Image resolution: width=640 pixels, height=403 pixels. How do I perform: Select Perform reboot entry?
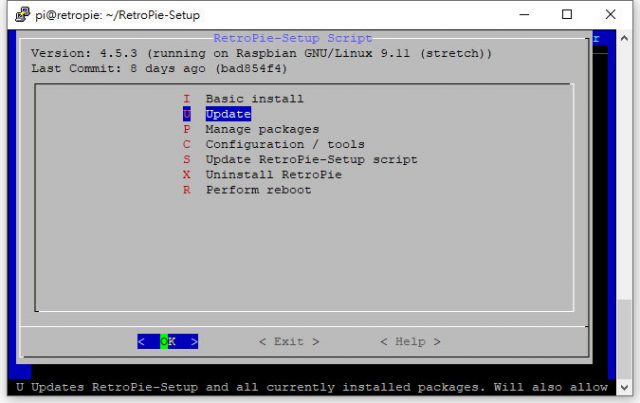tap(258, 190)
